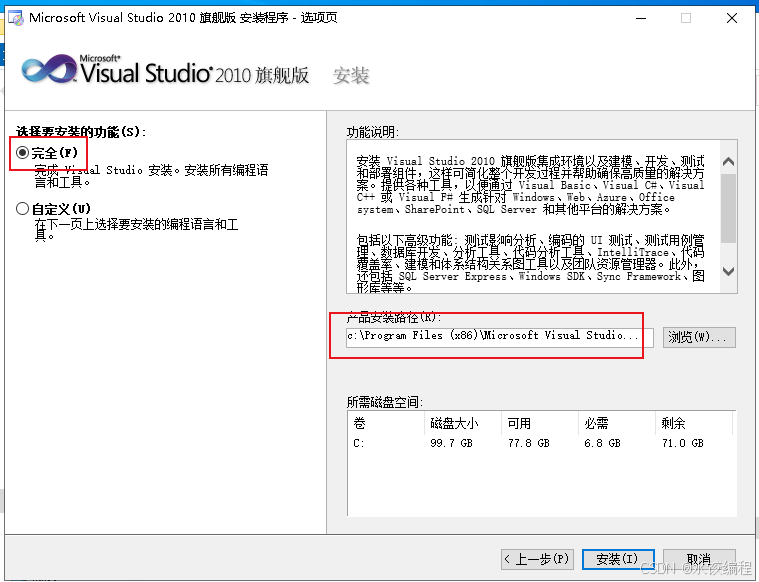Viewport: 759px width, 582px height.
Task: Minimize the installer window
Action: 641,18
